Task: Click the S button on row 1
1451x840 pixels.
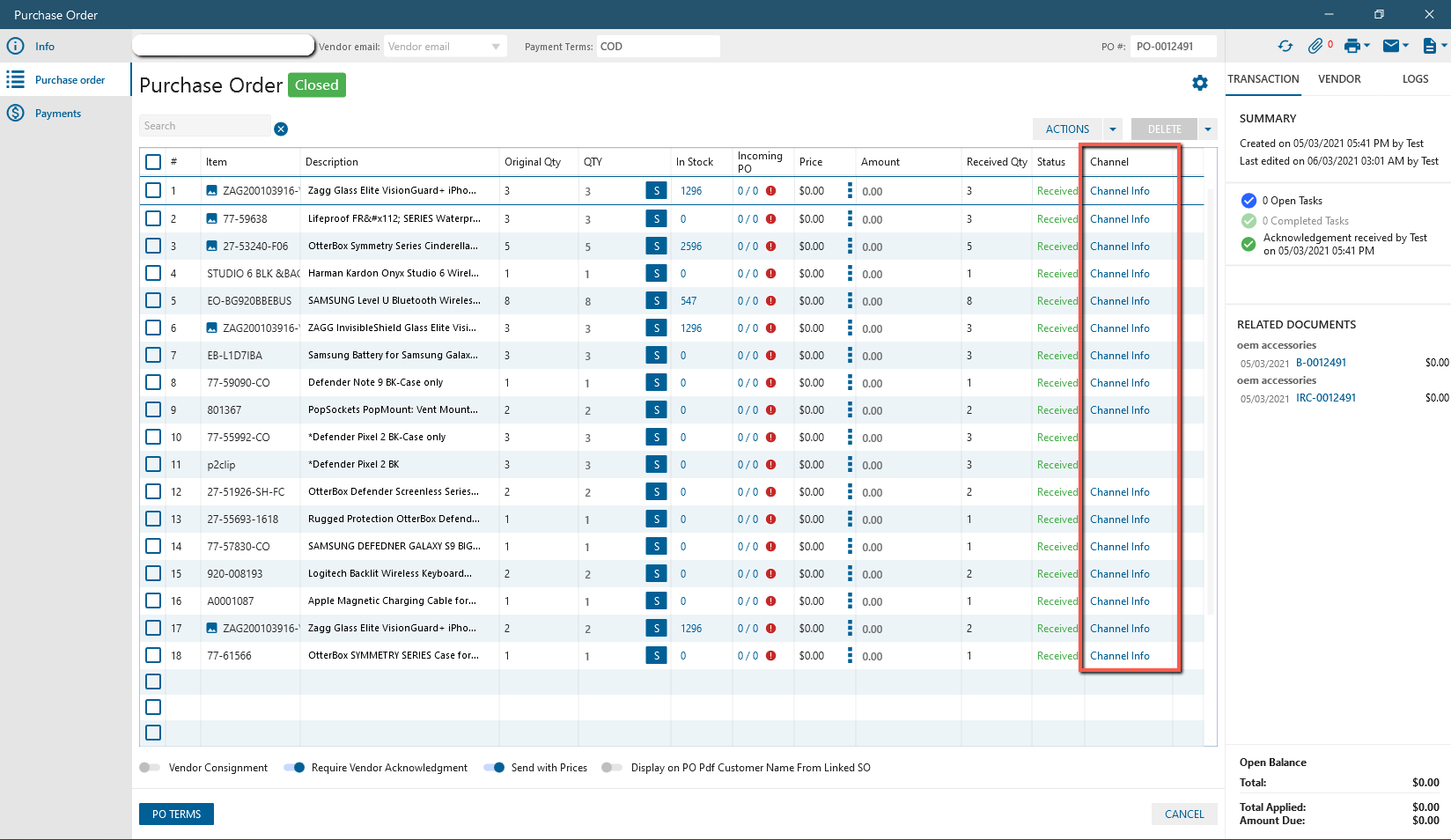Action: point(656,191)
